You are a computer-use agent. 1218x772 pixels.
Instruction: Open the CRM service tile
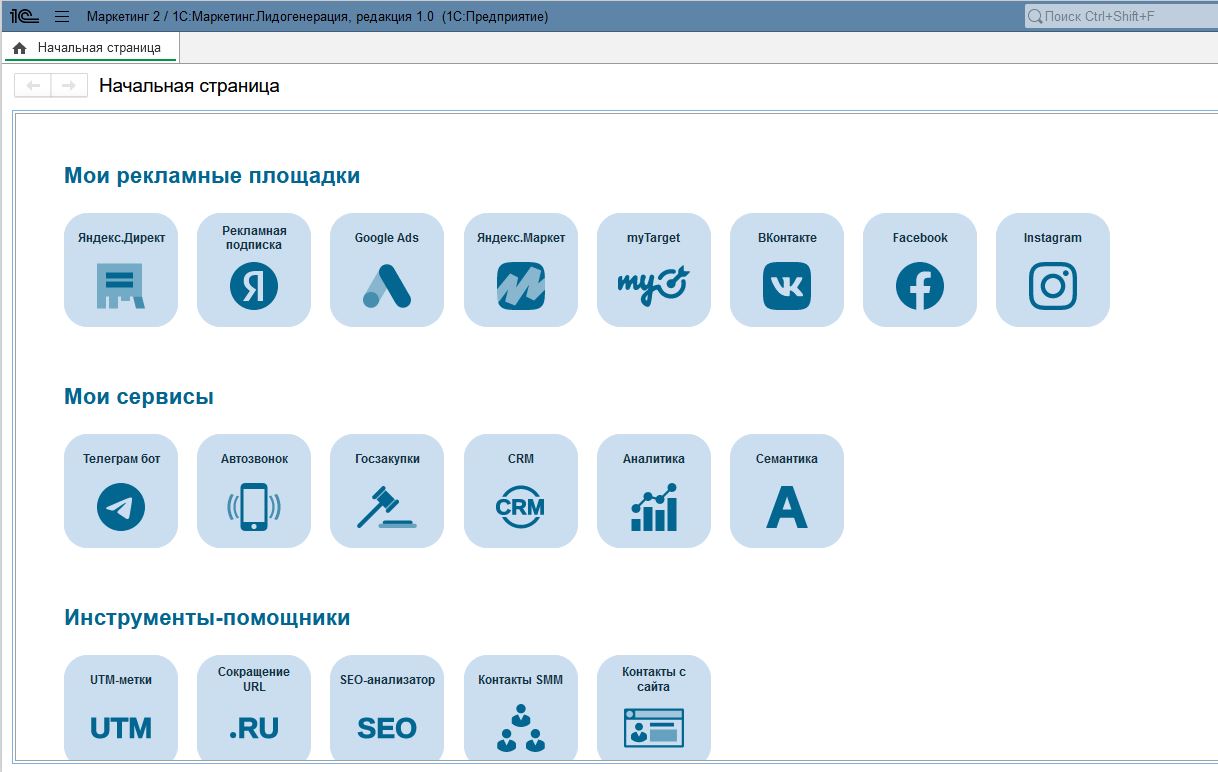[x=521, y=491]
